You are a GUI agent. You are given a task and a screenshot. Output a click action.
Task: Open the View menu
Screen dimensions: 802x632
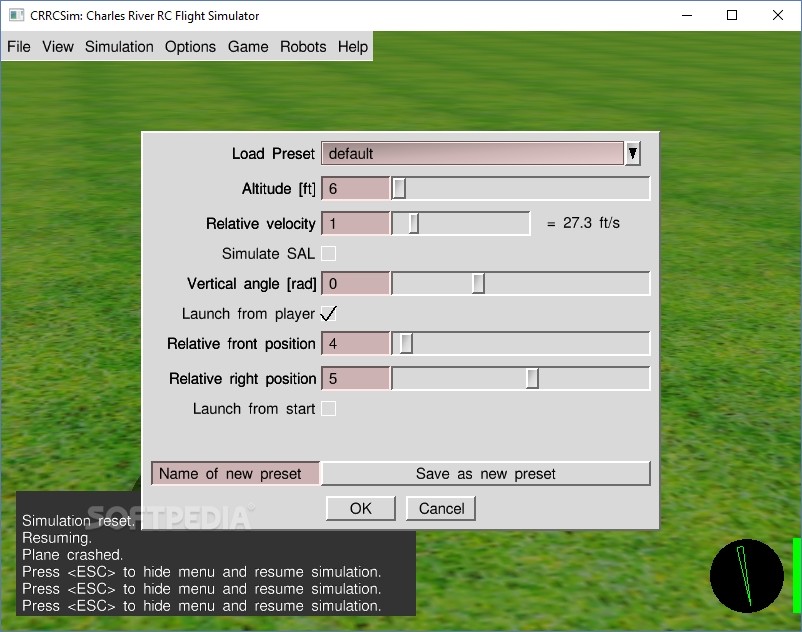(x=58, y=47)
